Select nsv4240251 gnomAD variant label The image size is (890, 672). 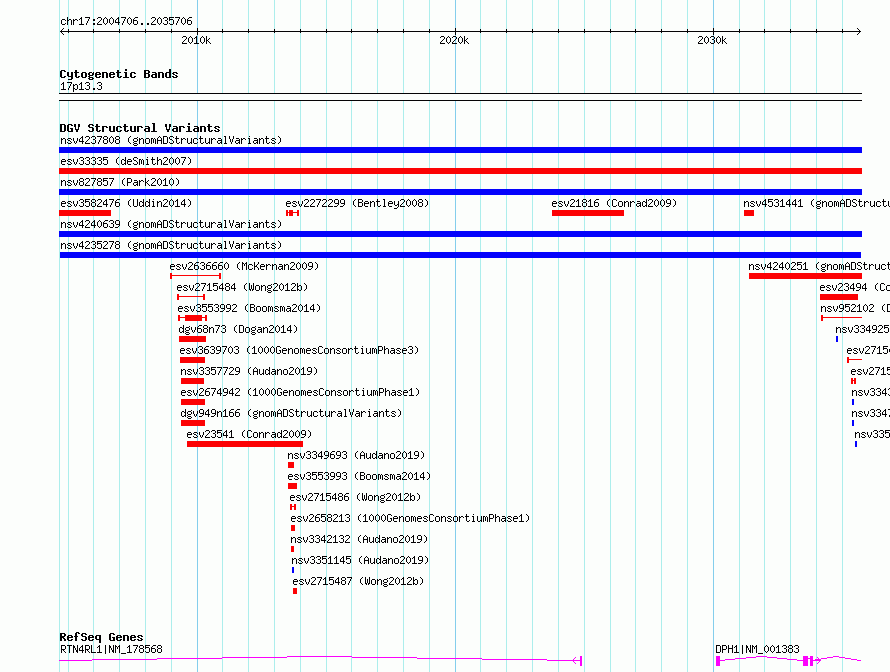[819, 266]
